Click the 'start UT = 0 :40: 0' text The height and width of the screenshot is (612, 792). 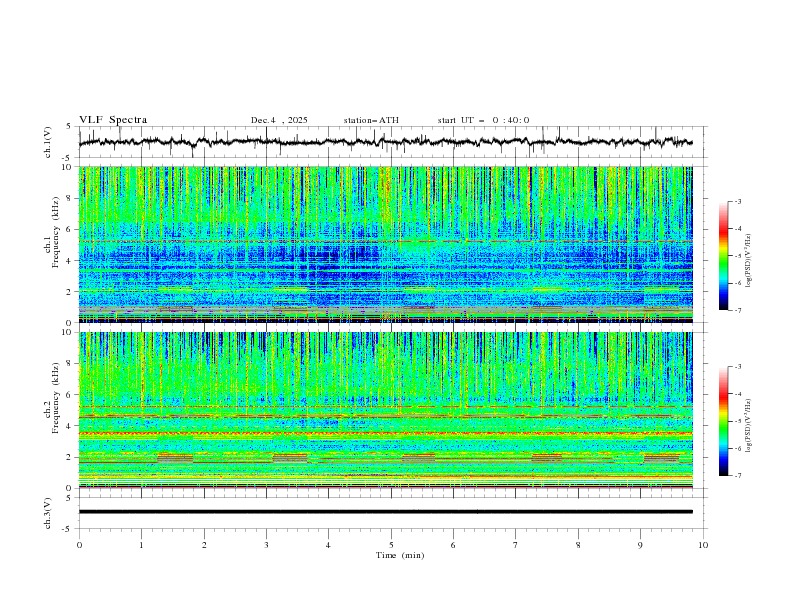pyautogui.click(x=483, y=120)
